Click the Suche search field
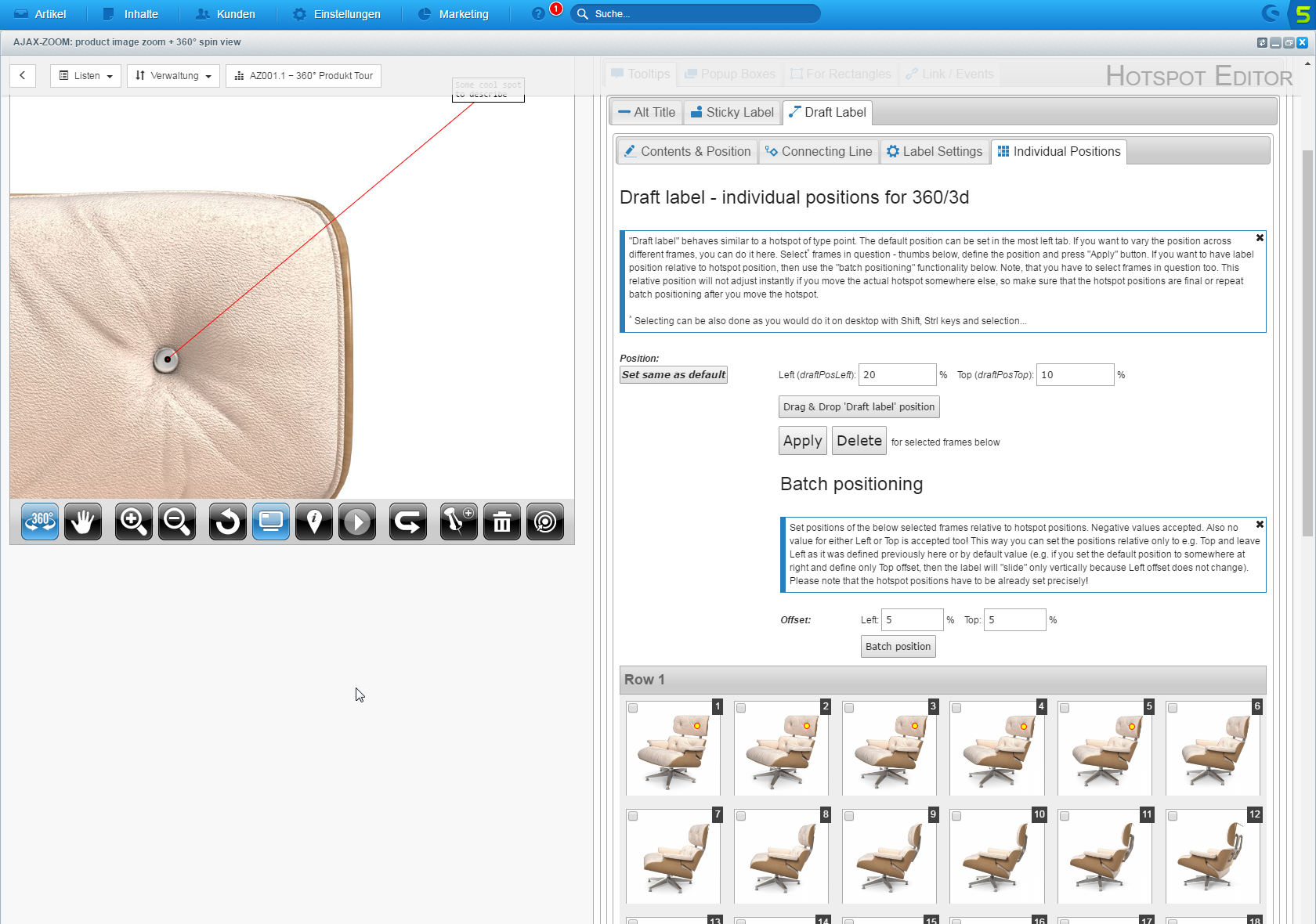This screenshot has height=924, width=1316. click(696, 14)
